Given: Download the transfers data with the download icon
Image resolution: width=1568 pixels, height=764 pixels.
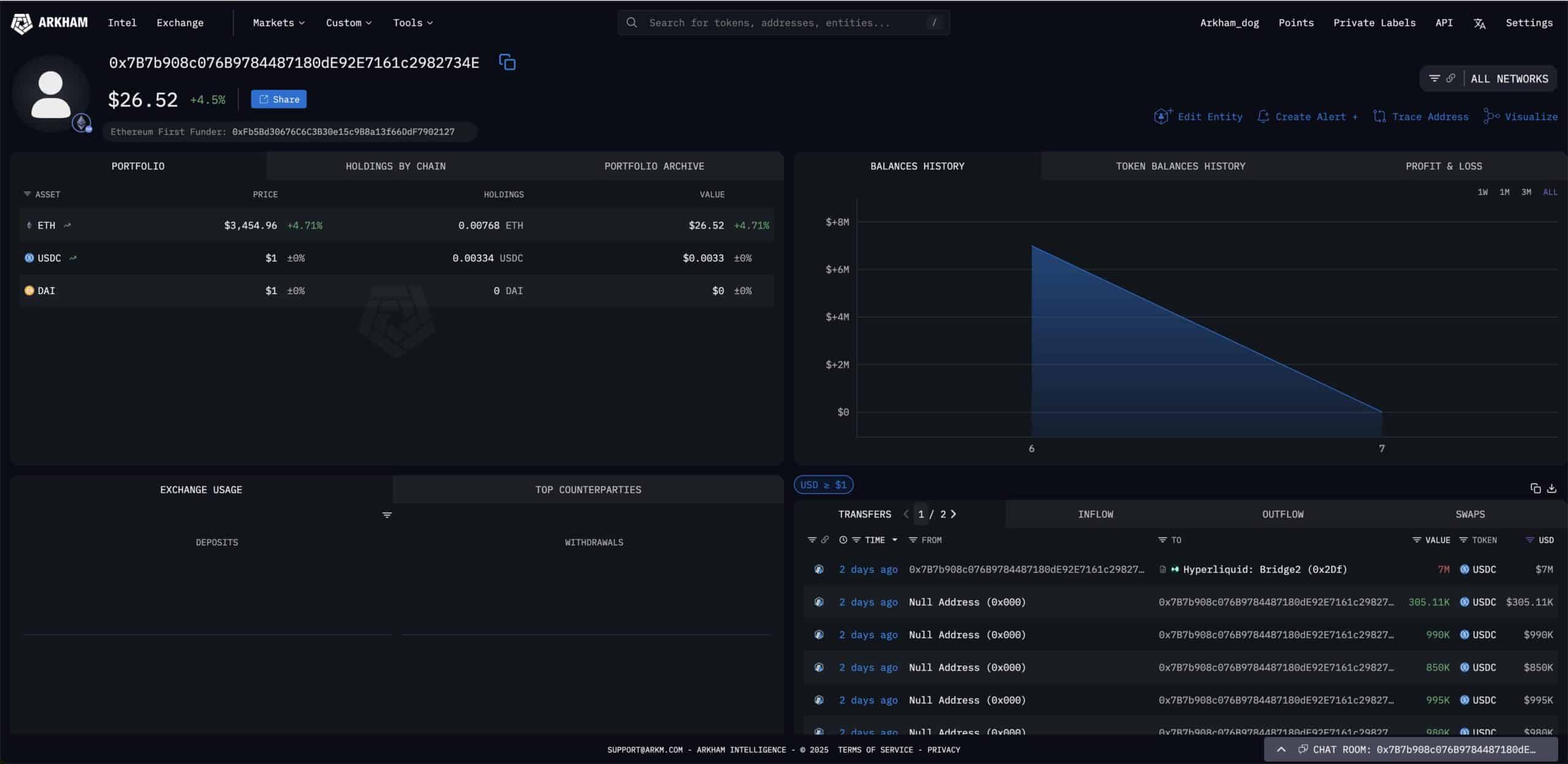Looking at the screenshot, I should 1553,488.
